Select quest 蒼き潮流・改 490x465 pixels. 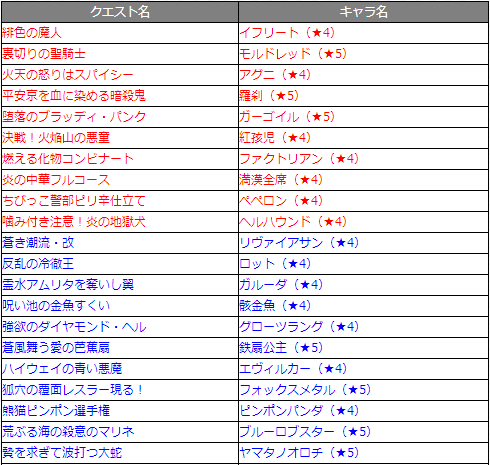(38, 243)
